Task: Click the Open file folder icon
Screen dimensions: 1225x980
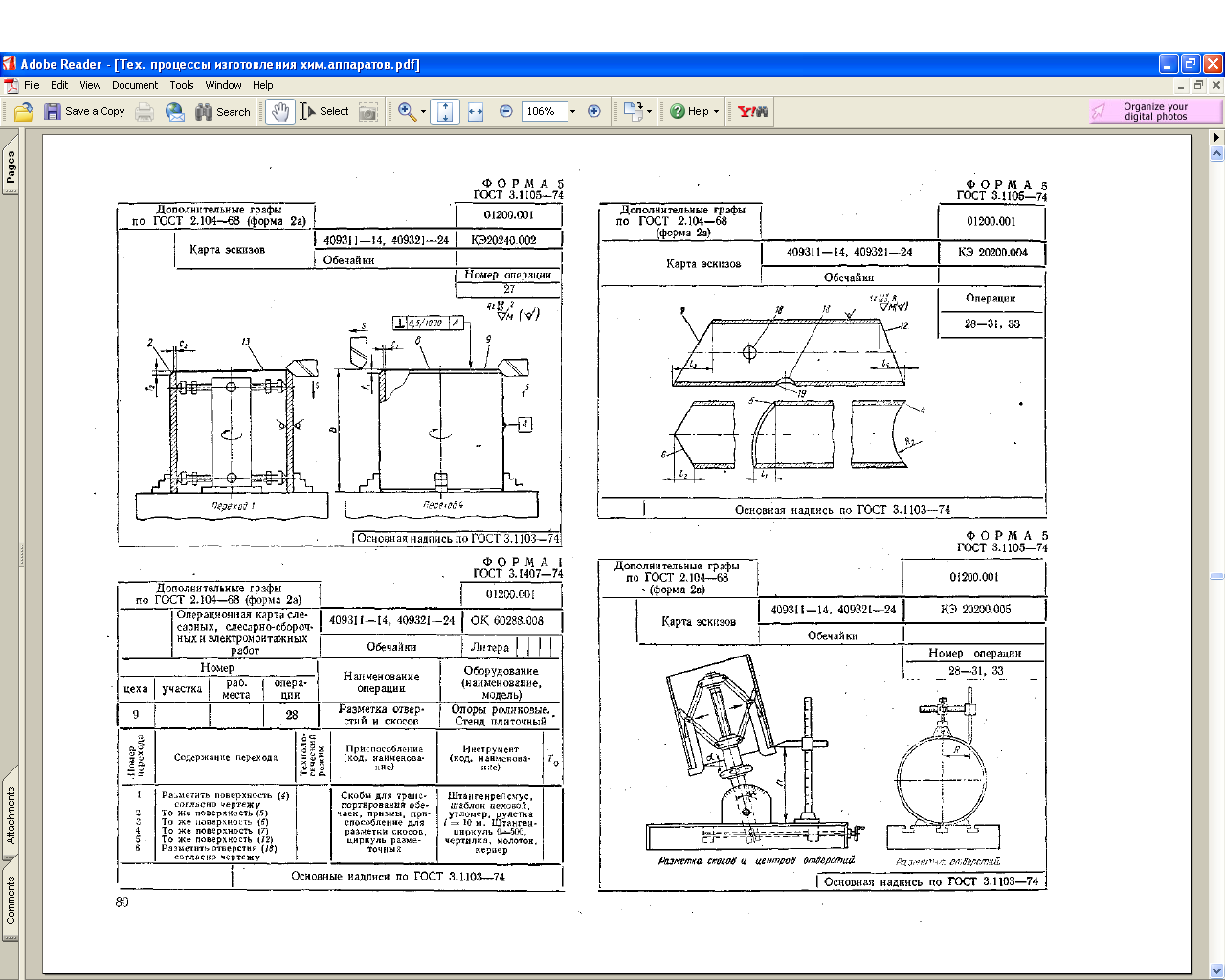Action: pos(24,112)
